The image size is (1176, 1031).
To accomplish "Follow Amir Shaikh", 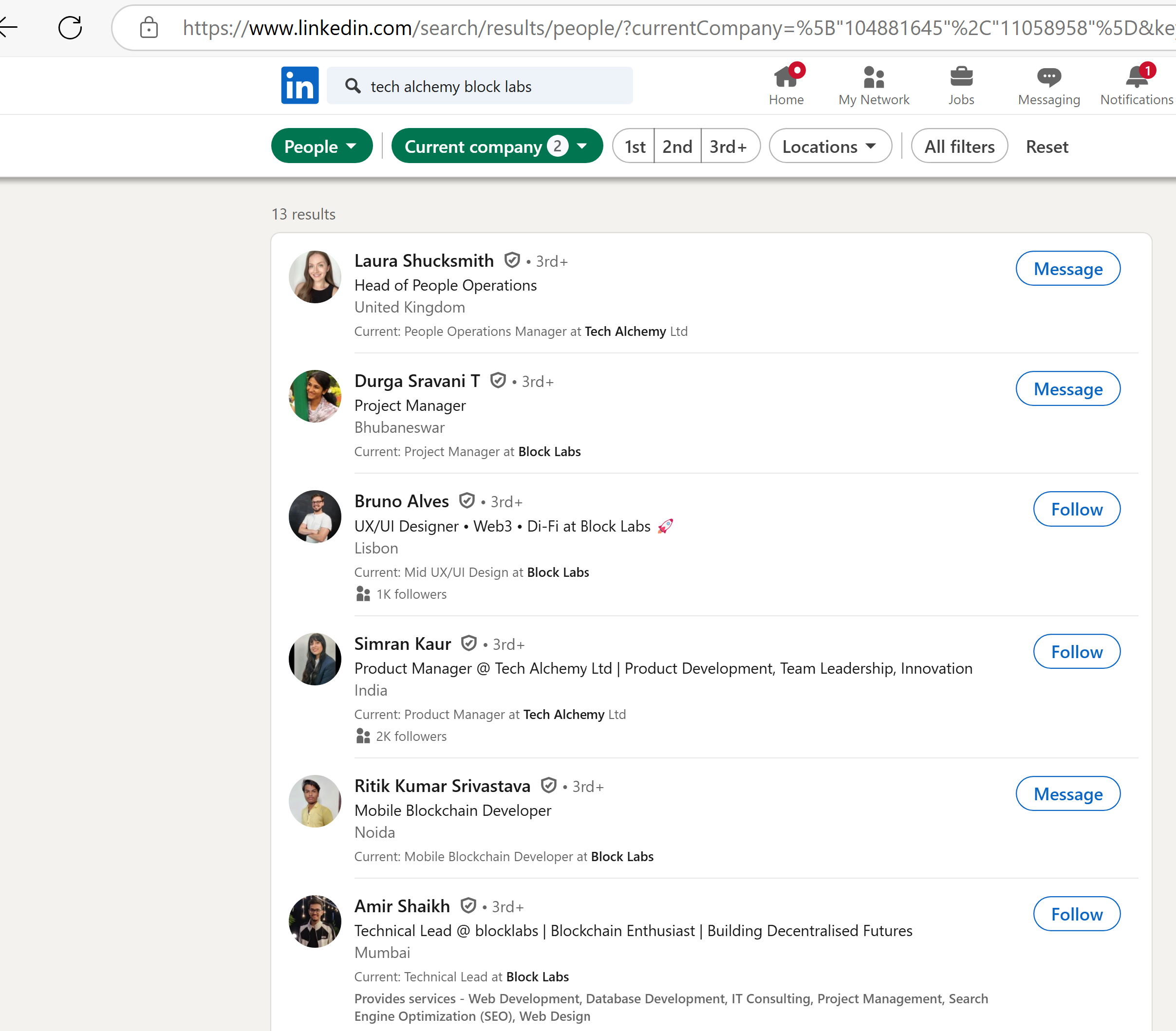I will click(1077, 914).
